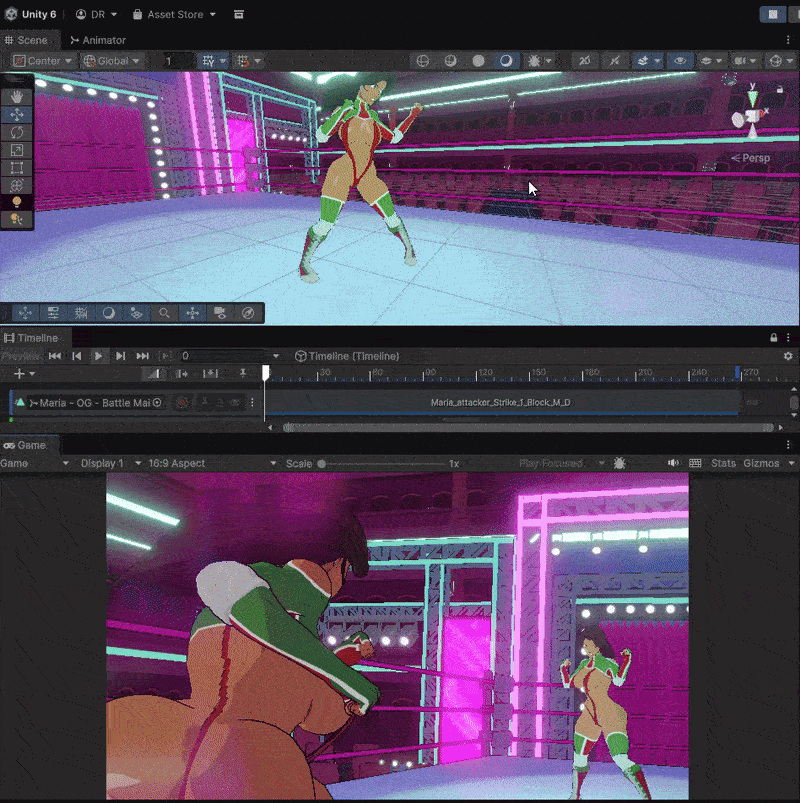Open the Scene debug draw mode bug icon
This screenshot has height=803, width=800.
pyautogui.click(x=534, y=61)
